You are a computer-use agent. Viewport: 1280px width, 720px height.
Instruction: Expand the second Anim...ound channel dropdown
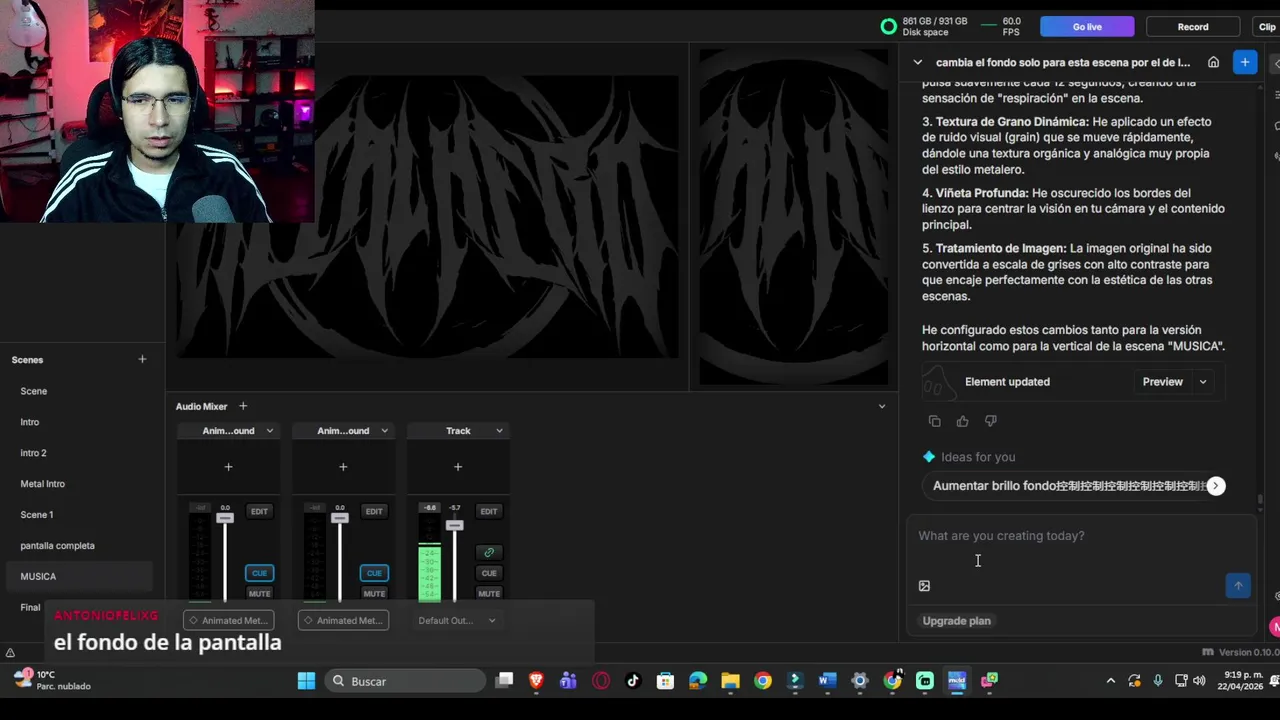[384, 431]
